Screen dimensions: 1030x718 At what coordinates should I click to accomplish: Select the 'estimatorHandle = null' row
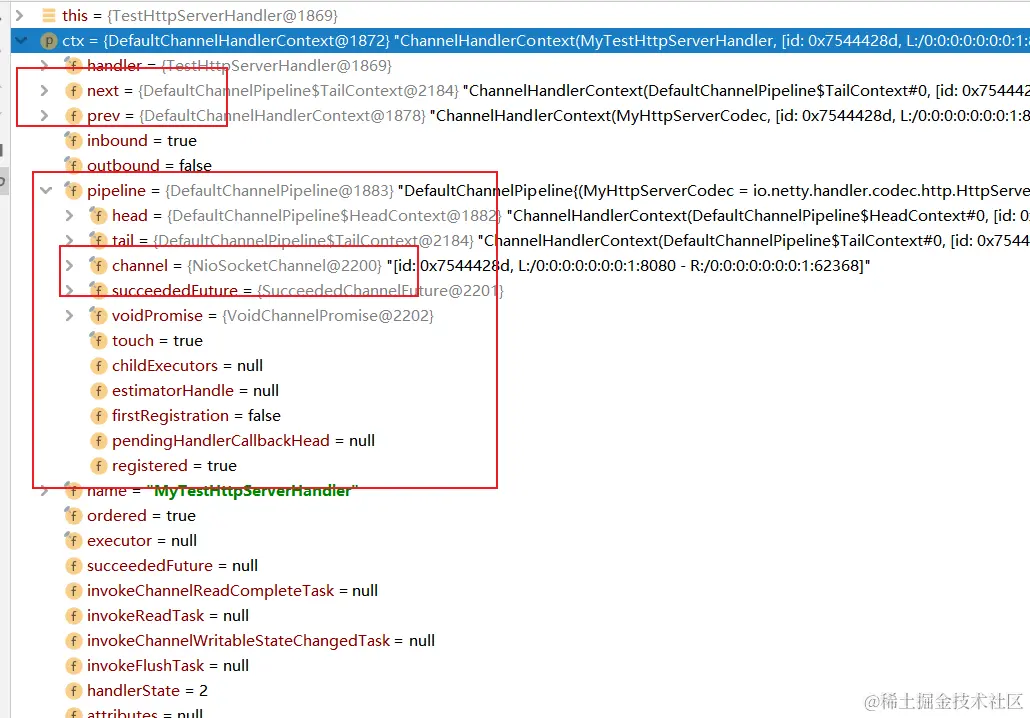point(520,391)
